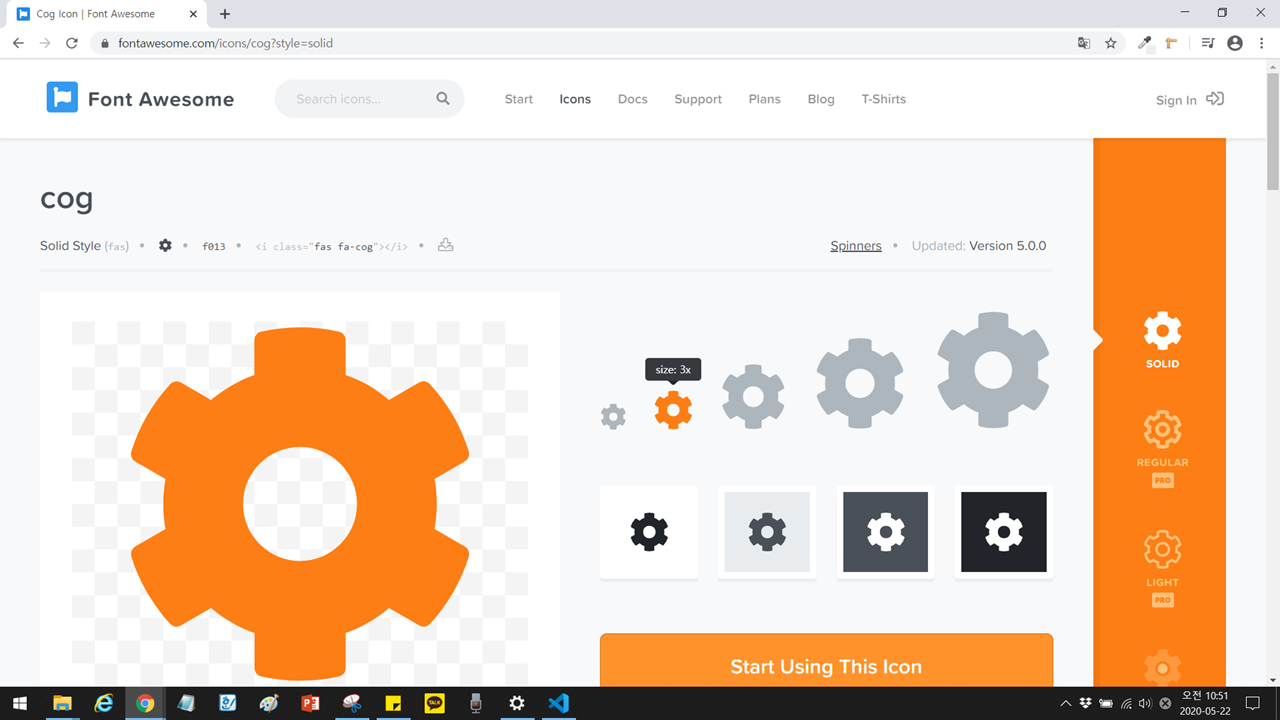Click the Sign In arrow icon

[x=1215, y=99]
